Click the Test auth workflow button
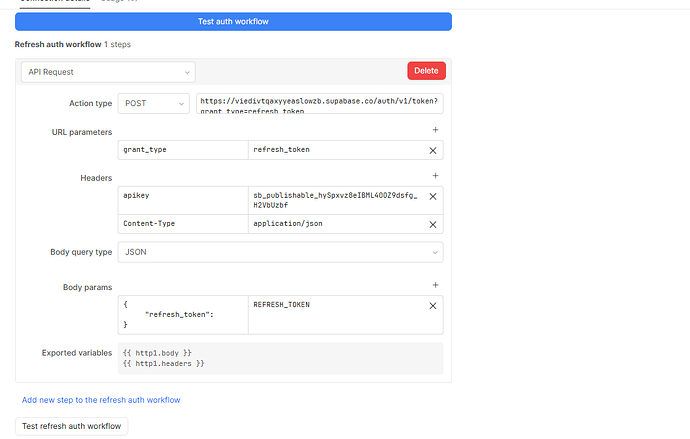Screen dimensions: 690x439 (233, 21)
